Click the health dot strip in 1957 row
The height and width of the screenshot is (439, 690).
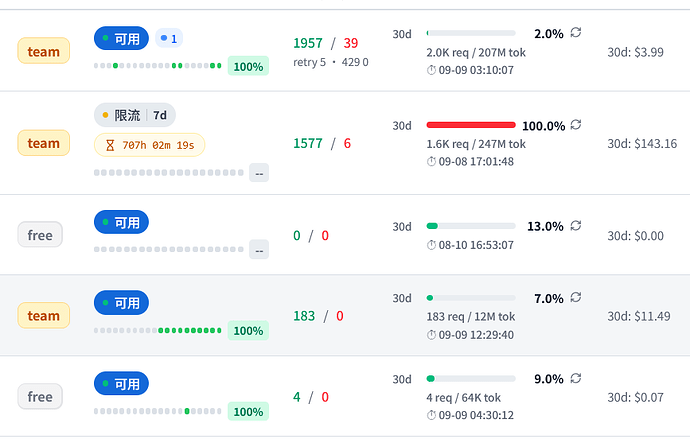[158, 66]
